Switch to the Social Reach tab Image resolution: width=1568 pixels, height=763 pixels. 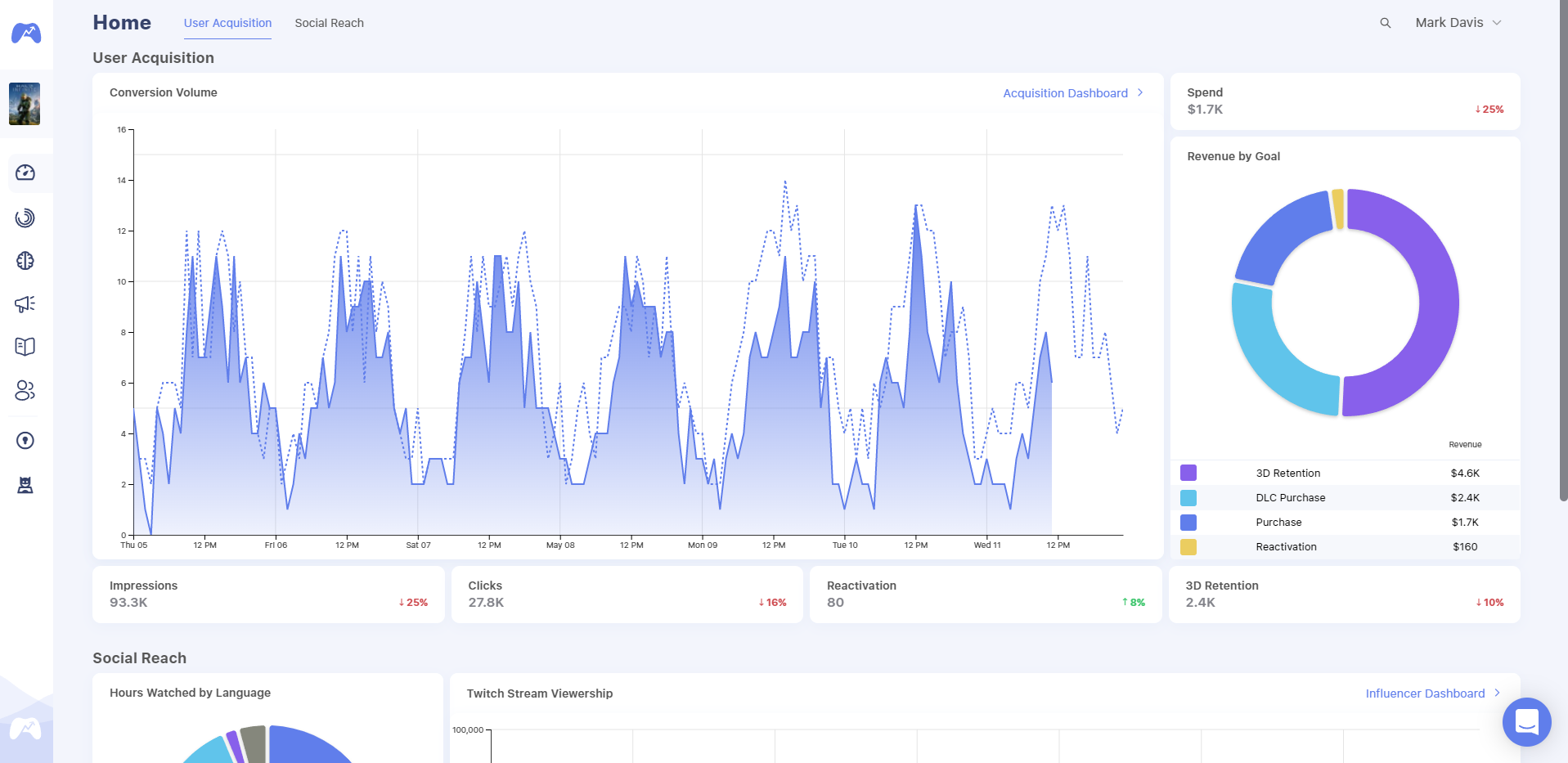(x=329, y=23)
